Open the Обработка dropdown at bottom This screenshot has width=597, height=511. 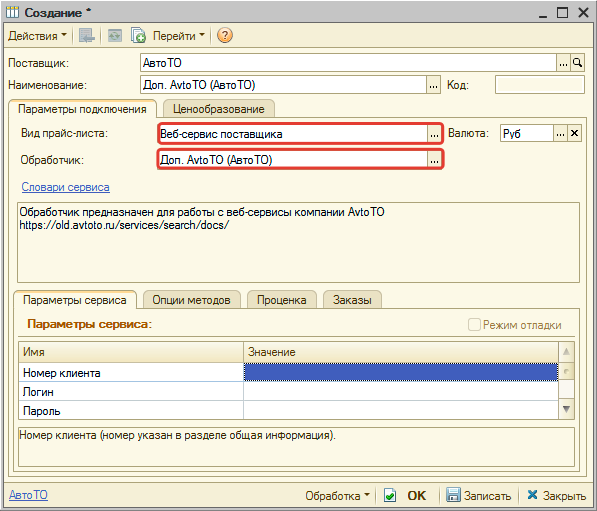[x=337, y=495]
